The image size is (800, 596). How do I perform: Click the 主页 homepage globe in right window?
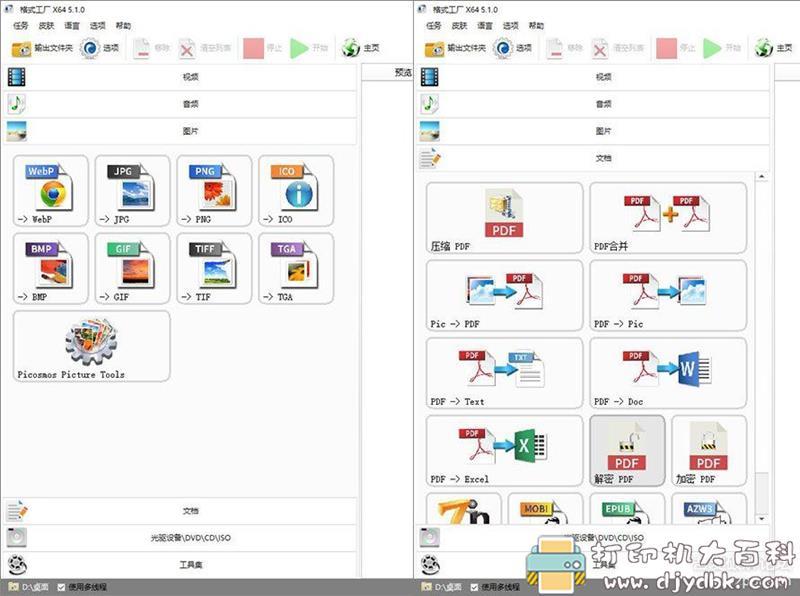pos(773,48)
